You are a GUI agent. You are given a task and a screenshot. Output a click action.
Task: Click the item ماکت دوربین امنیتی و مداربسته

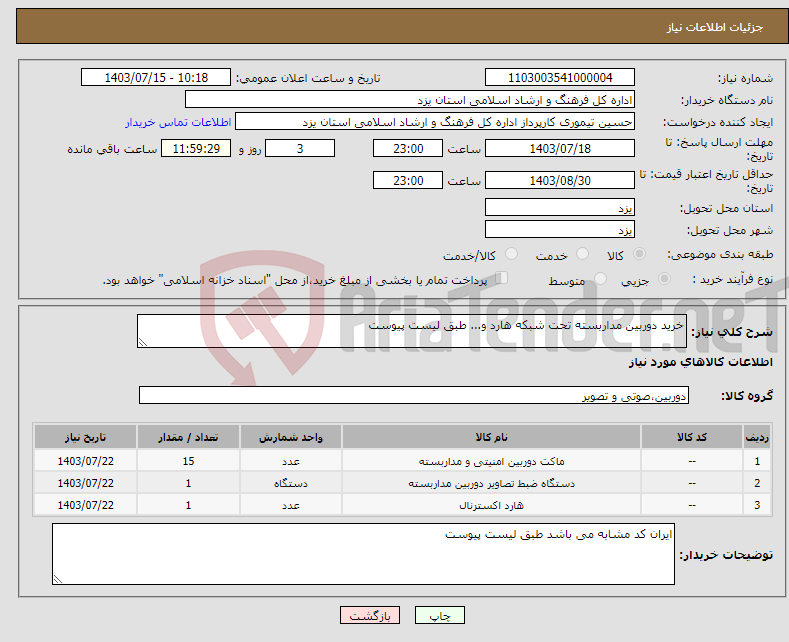coord(491,461)
